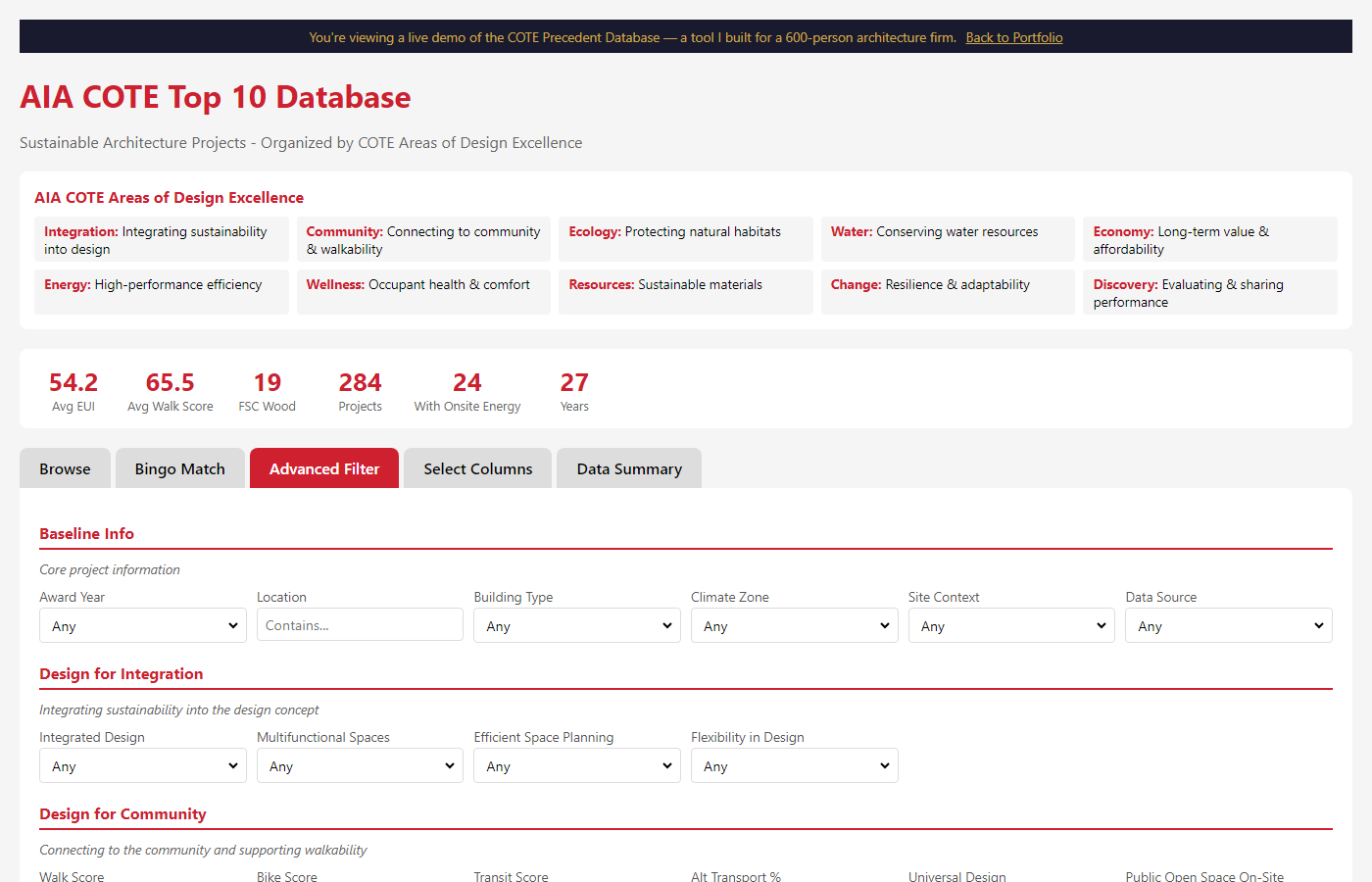1372x882 pixels.
Task: Expand the Flexibility in Design dropdown
Action: point(795,765)
